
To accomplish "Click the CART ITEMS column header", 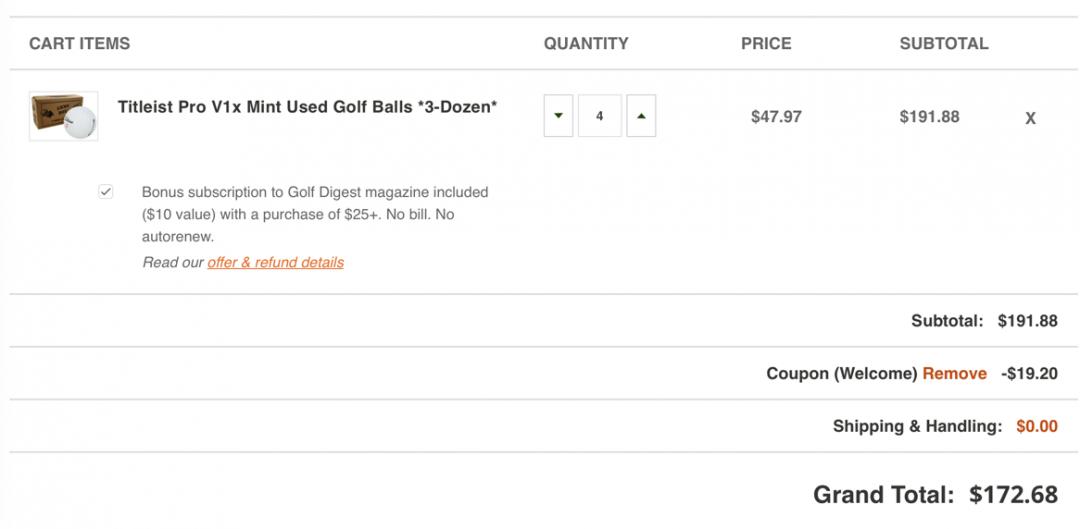I will click(80, 44).
